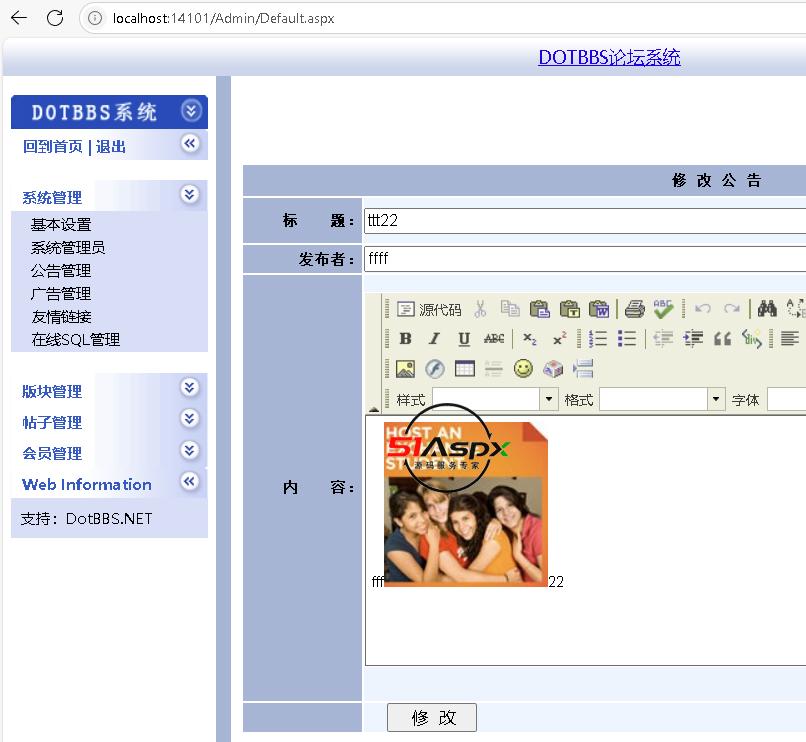Apply italic formatting in the editor

point(434,339)
